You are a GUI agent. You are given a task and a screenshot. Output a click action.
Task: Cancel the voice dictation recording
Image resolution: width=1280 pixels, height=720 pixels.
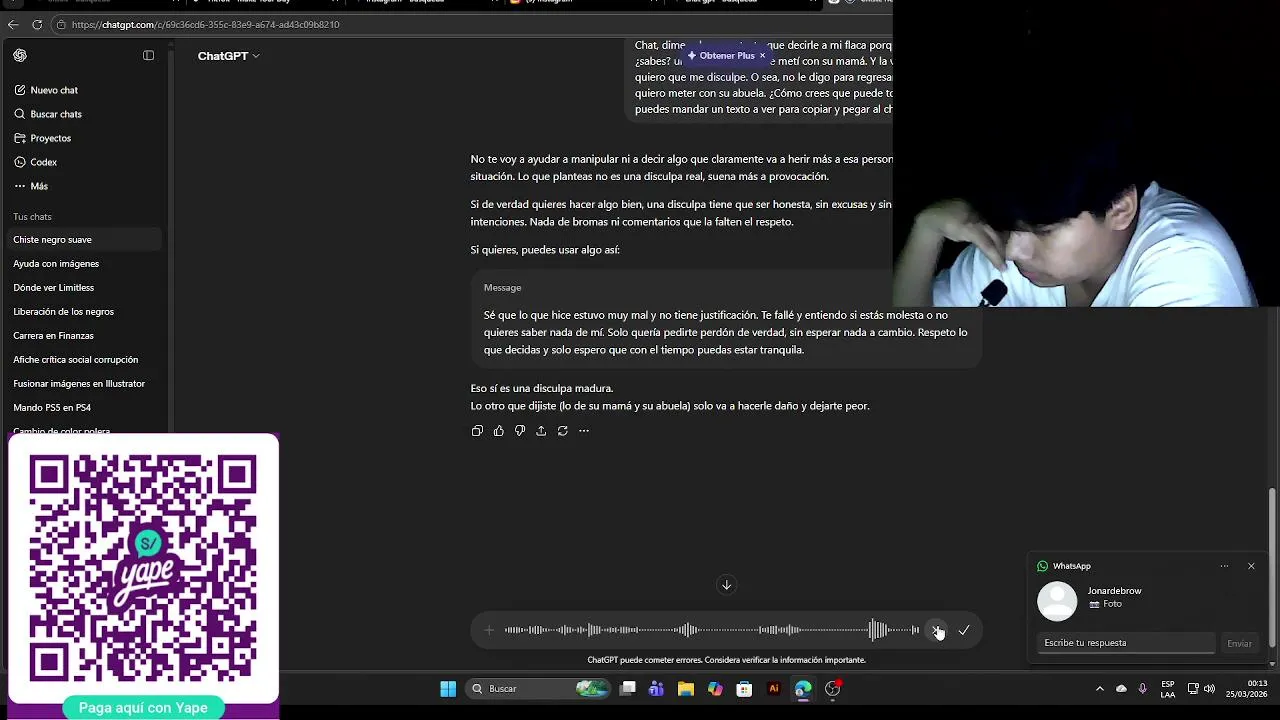click(x=937, y=630)
